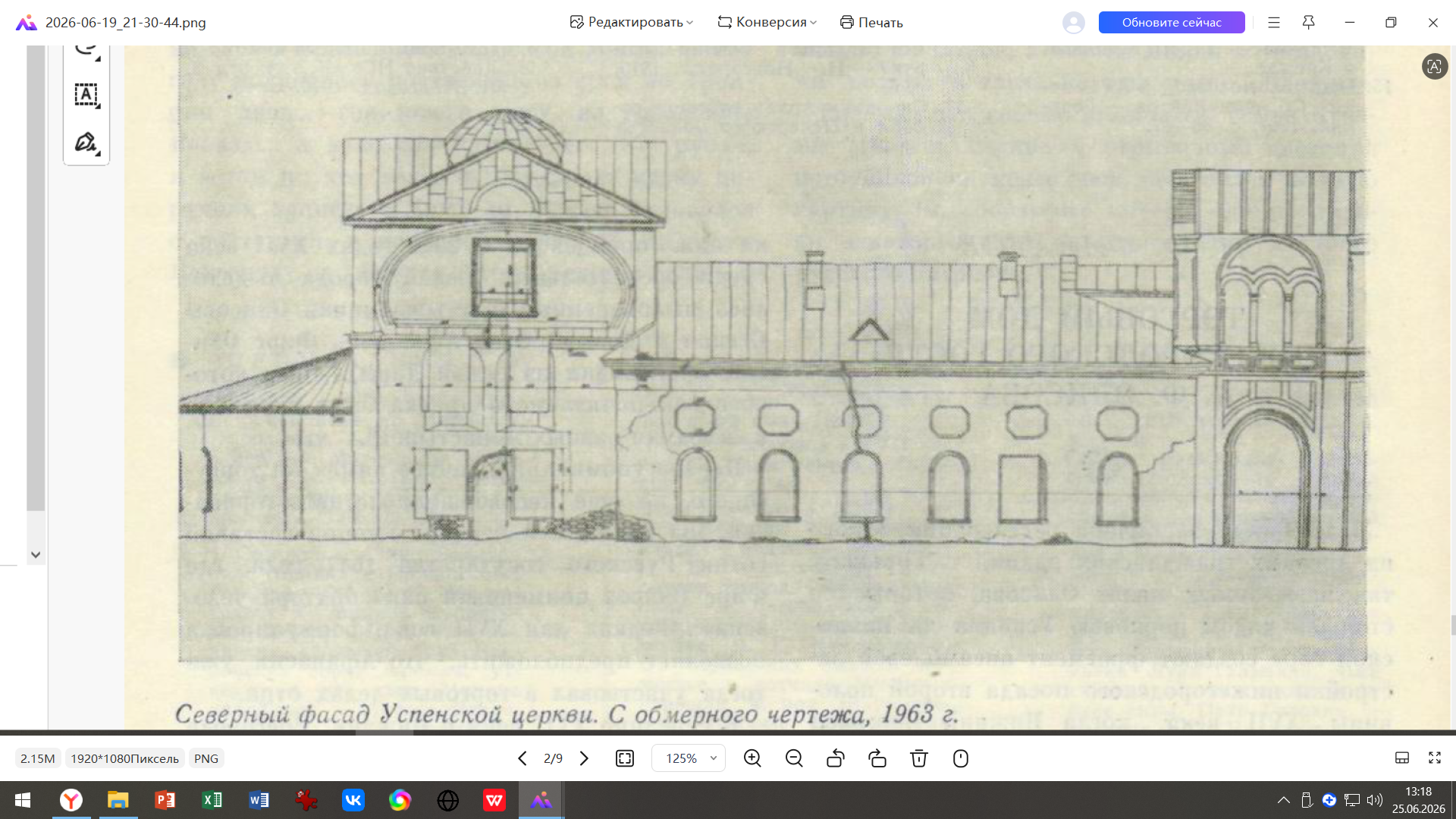Go to next image arrow
The image size is (1456, 819).
pyautogui.click(x=584, y=758)
